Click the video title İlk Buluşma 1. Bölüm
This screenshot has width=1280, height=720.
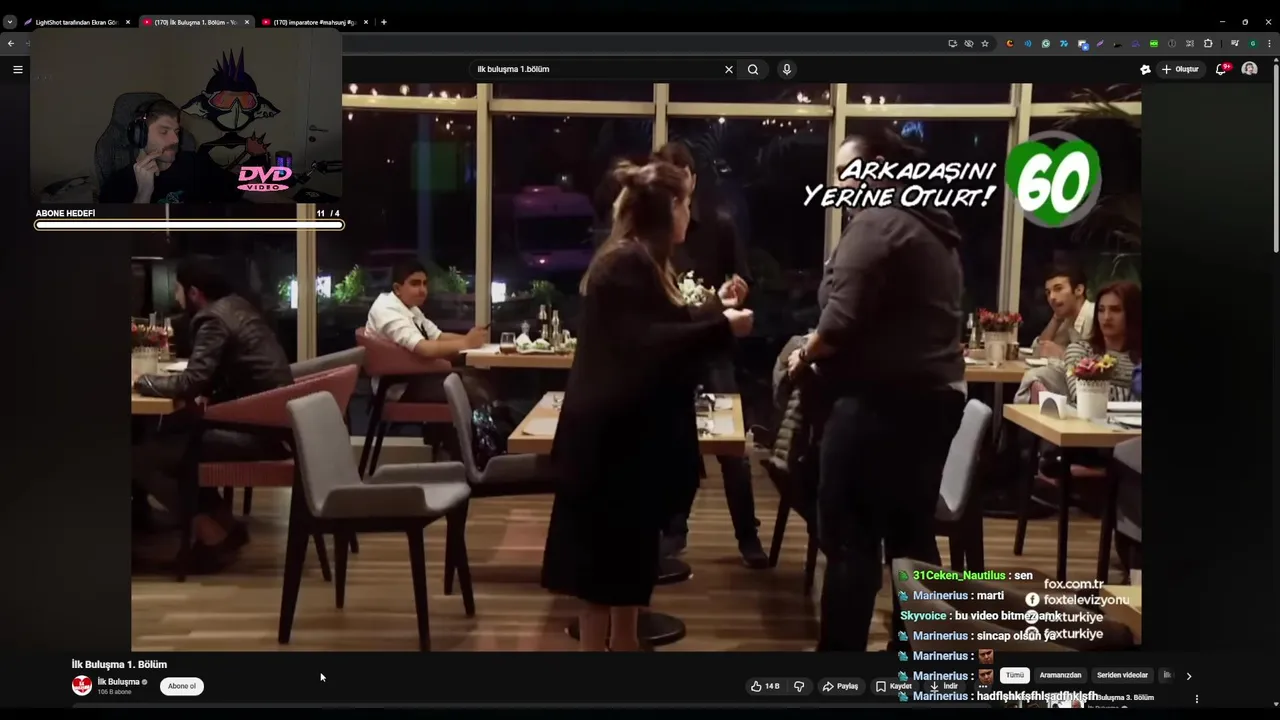pyautogui.click(x=119, y=664)
